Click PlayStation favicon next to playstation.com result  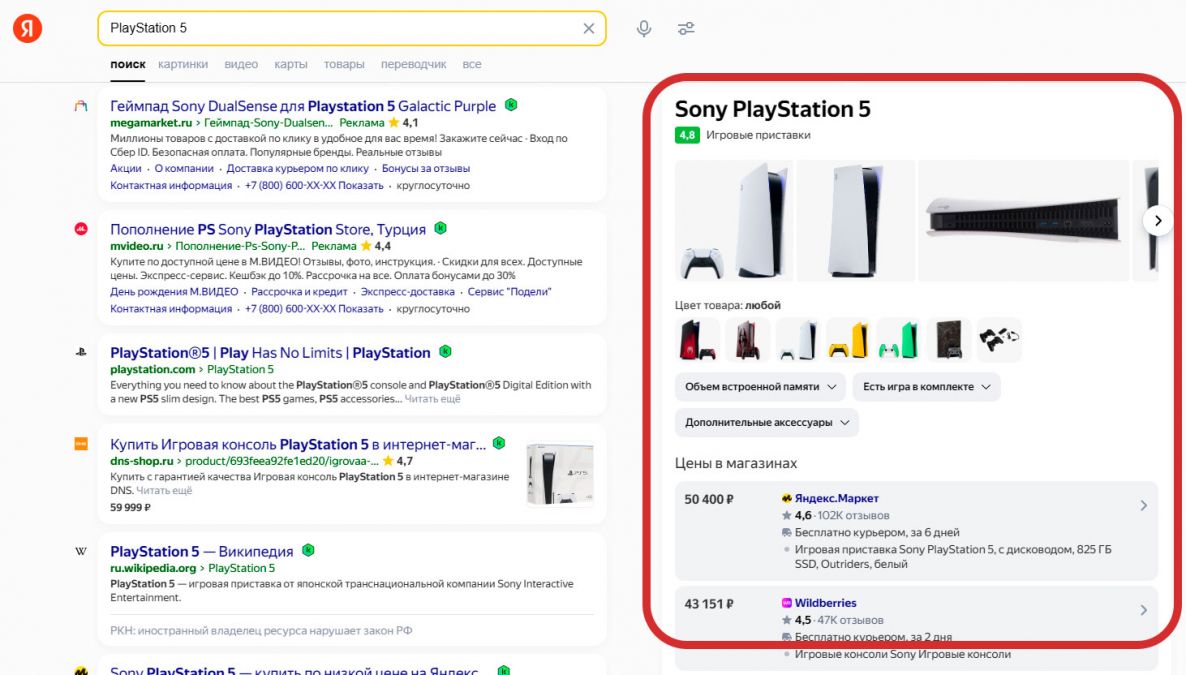81,352
